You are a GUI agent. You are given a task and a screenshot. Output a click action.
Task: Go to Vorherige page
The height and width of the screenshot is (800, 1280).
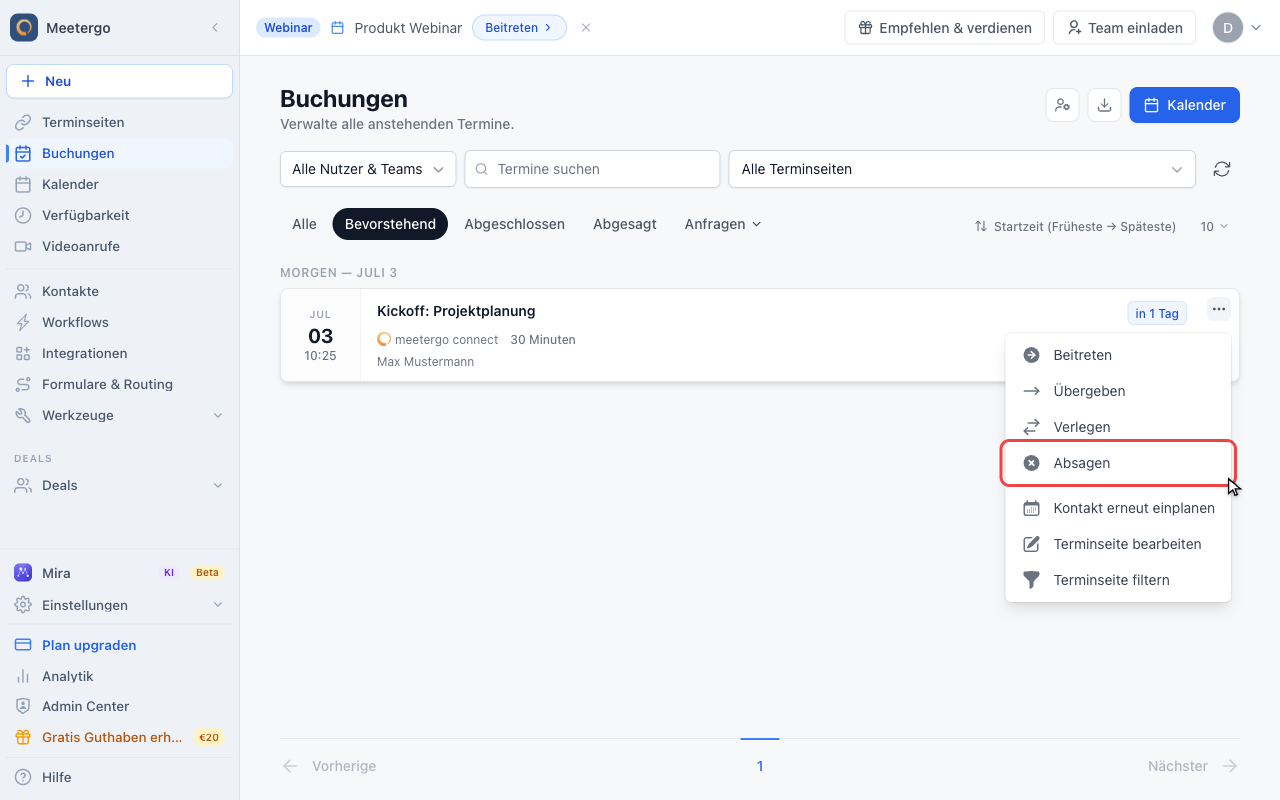[x=329, y=766]
